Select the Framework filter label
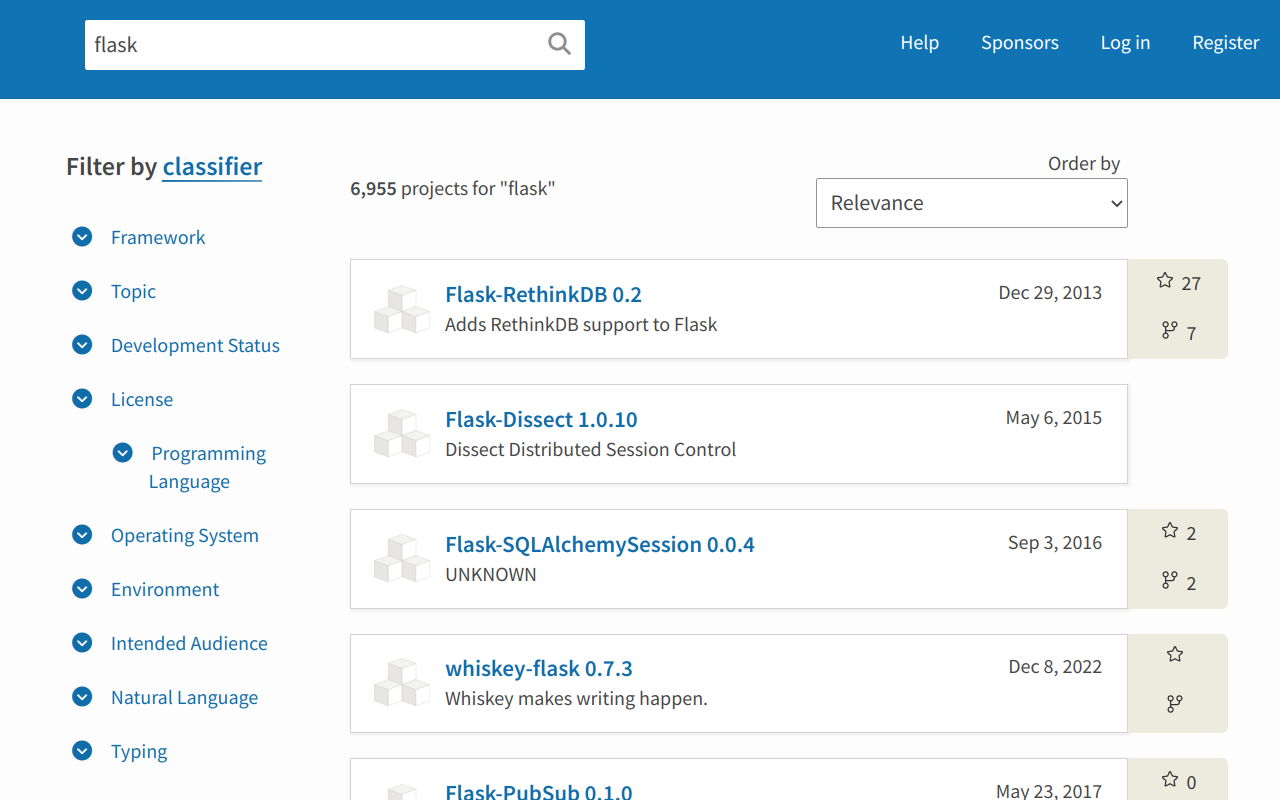The image size is (1280, 800). point(158,237)
